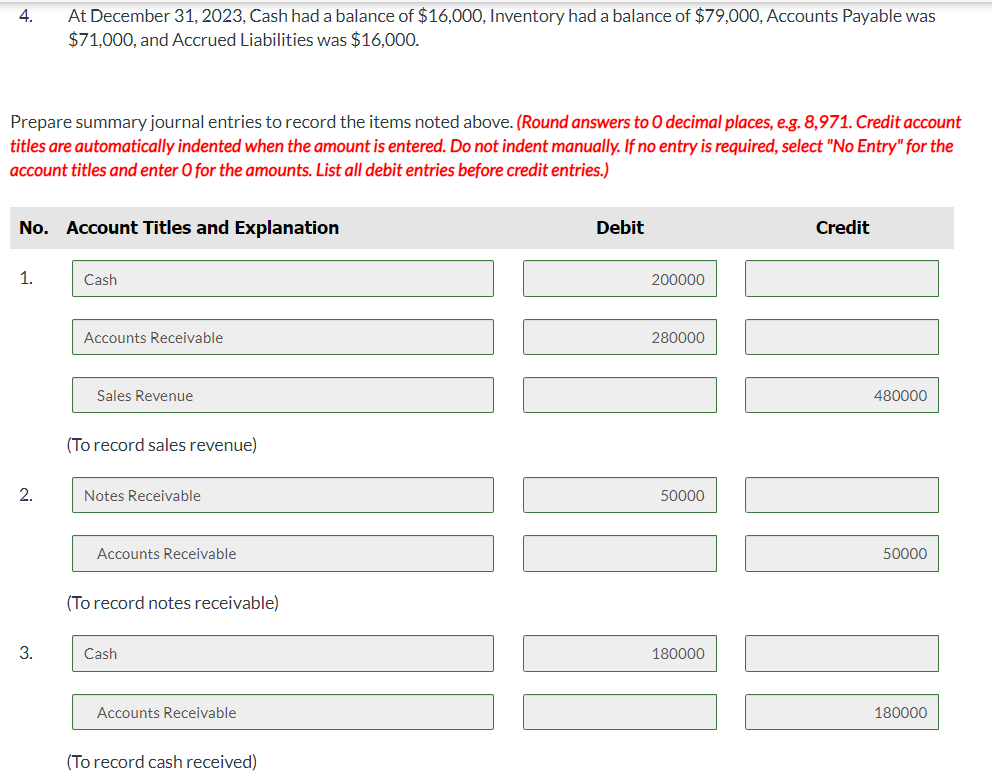The width and height of the screenshot is (992, 783).
Task: Select the Notes Receivable account title field
Action: point(283,495)
